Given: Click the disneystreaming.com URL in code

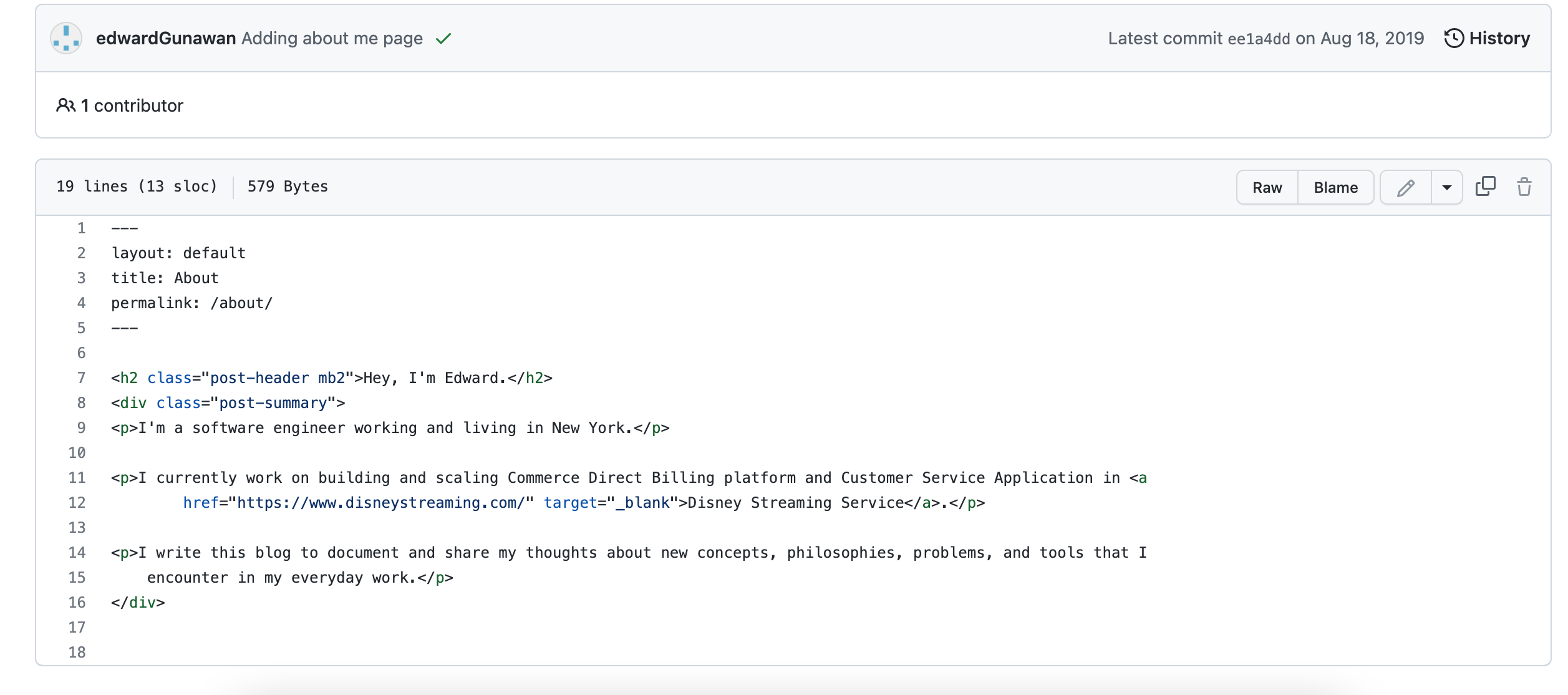Looking at the screenshot, I should [x=380, y=503].
